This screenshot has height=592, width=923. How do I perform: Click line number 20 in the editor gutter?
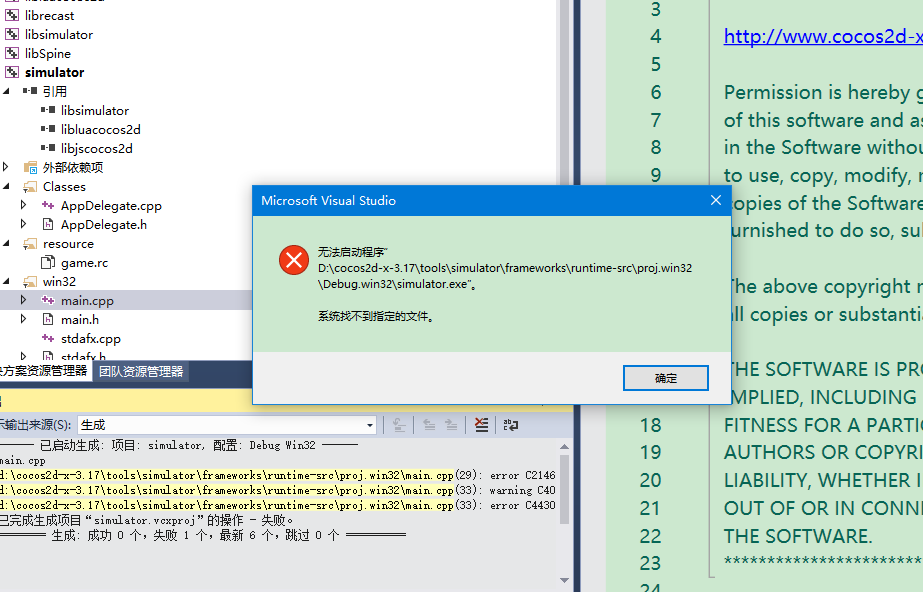650,480
